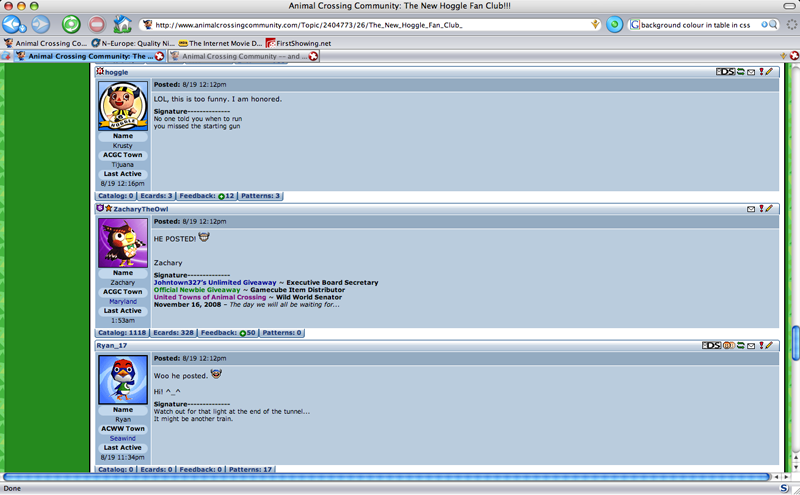Switch to the second Animal Crossing Community tab

point(240,57)
